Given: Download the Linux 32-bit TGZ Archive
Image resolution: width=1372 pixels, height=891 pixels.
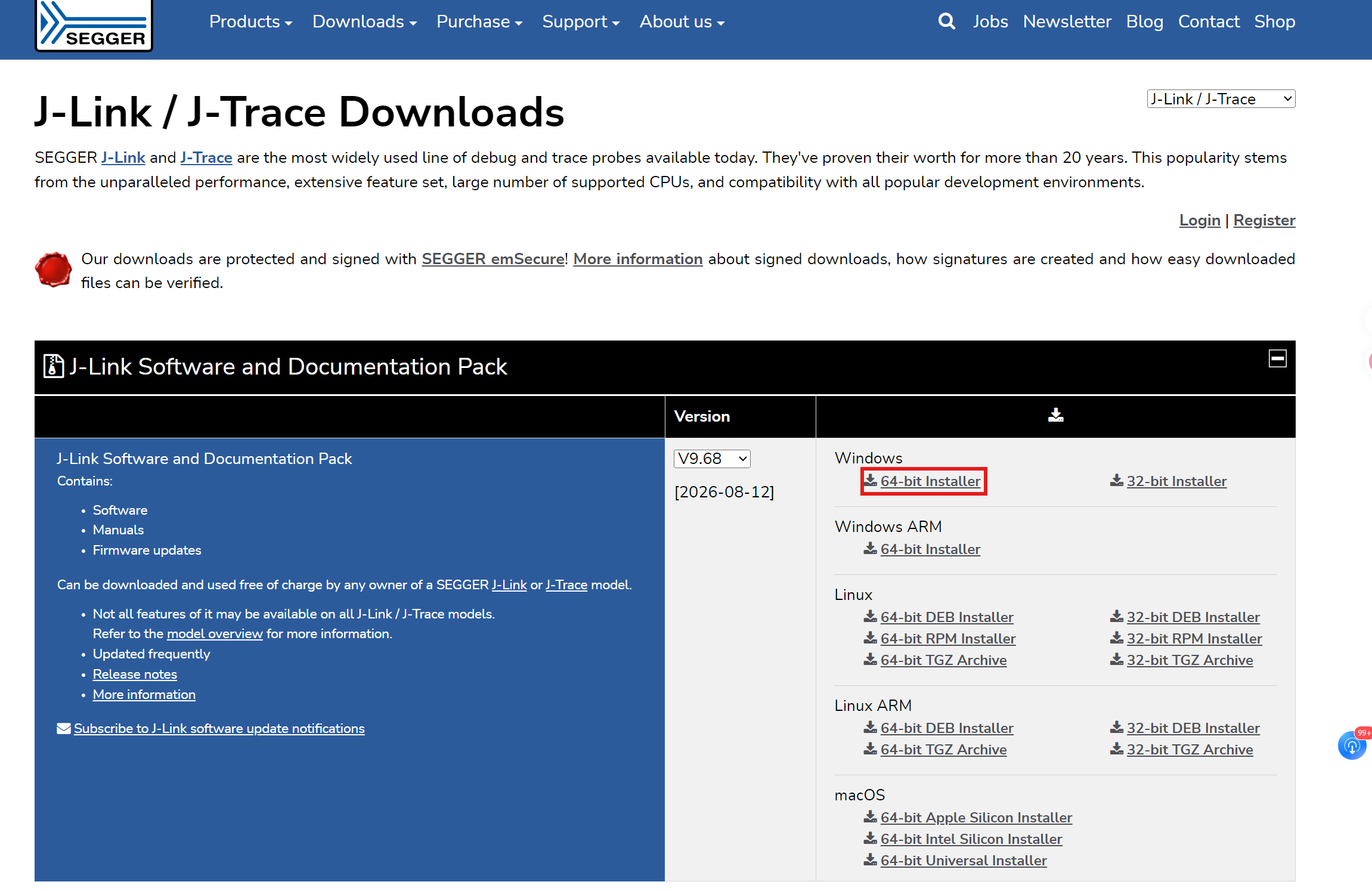Looking at the screenshot, I should [x=1182, y=660].
